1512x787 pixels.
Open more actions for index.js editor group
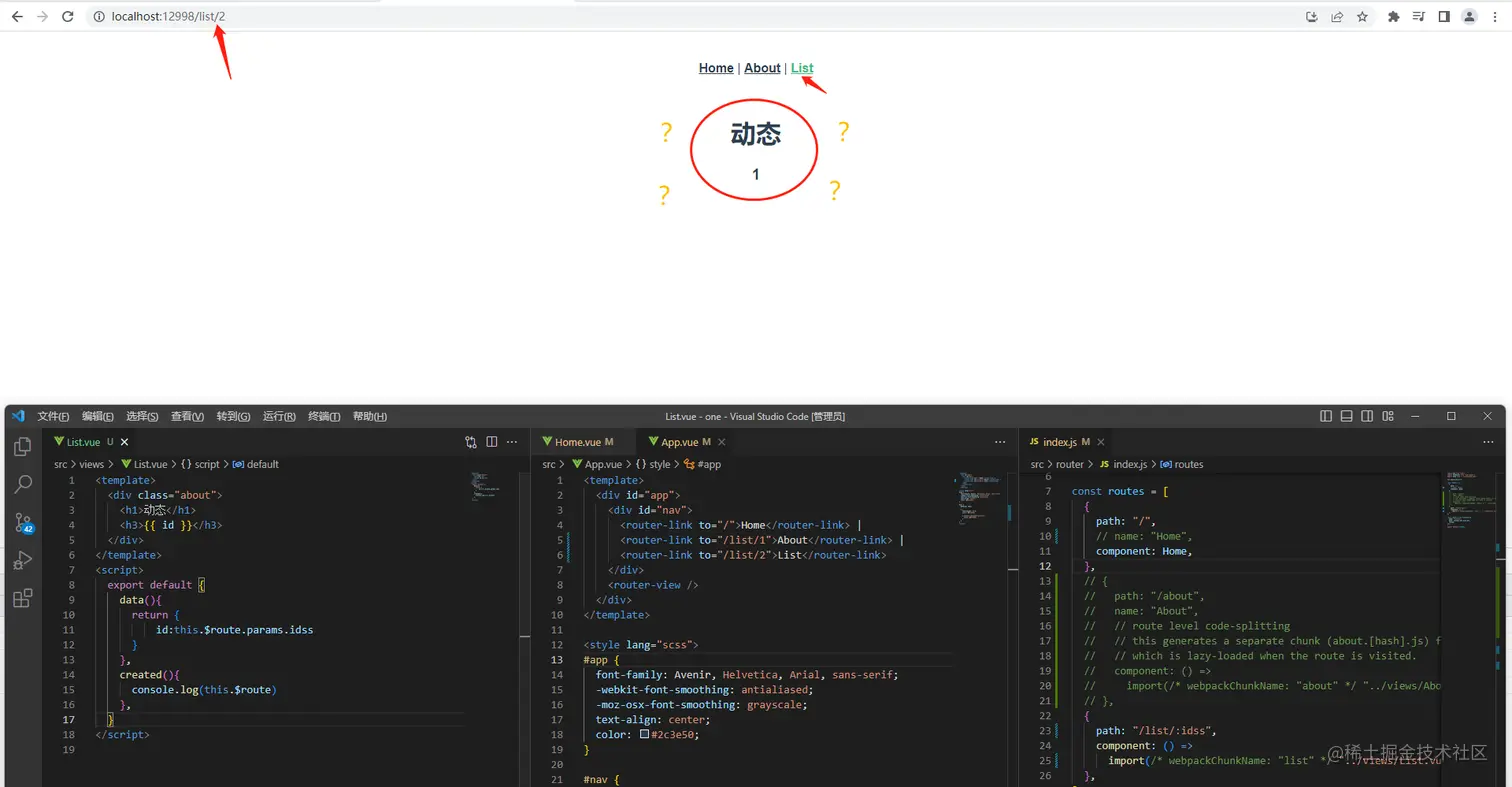click(1488, 442)
